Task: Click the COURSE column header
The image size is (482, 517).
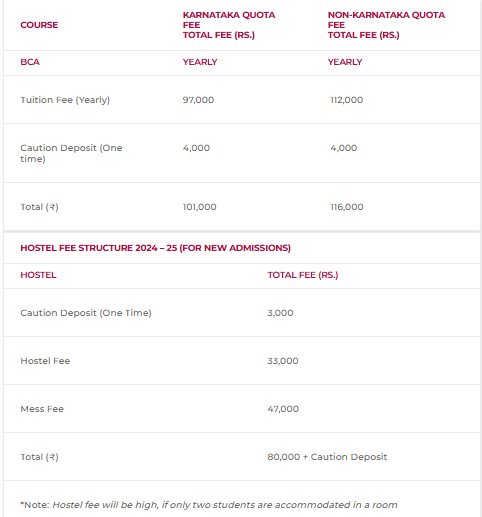Action: pos(39,25)
